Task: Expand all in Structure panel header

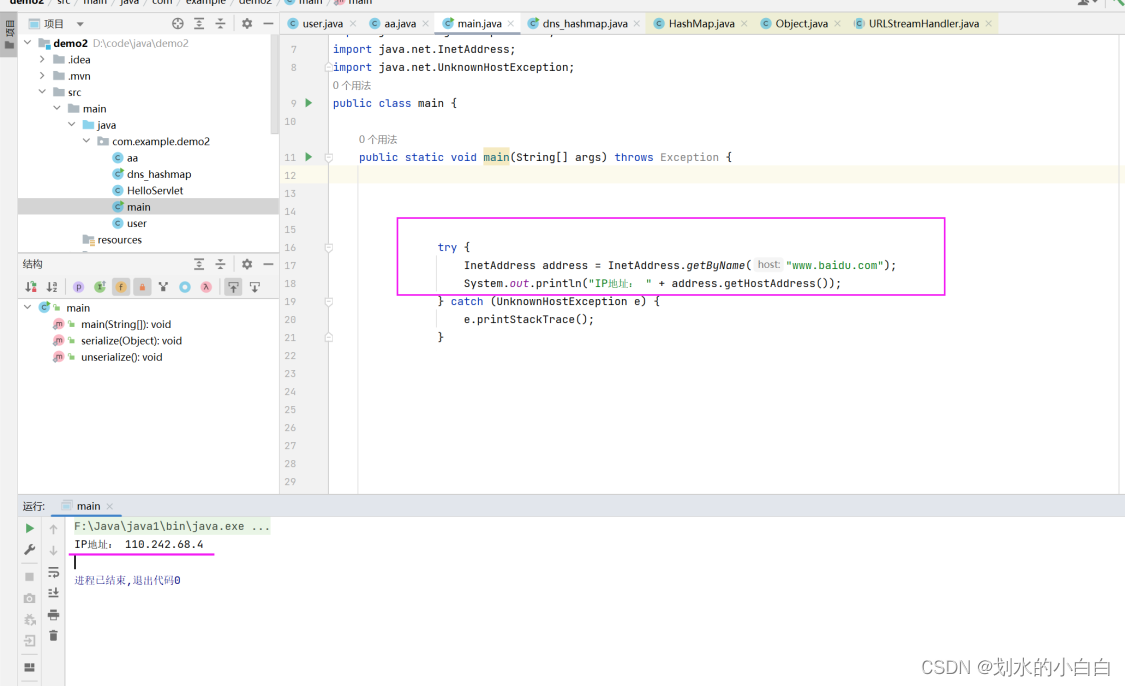Action: click(x=199, y=264)
